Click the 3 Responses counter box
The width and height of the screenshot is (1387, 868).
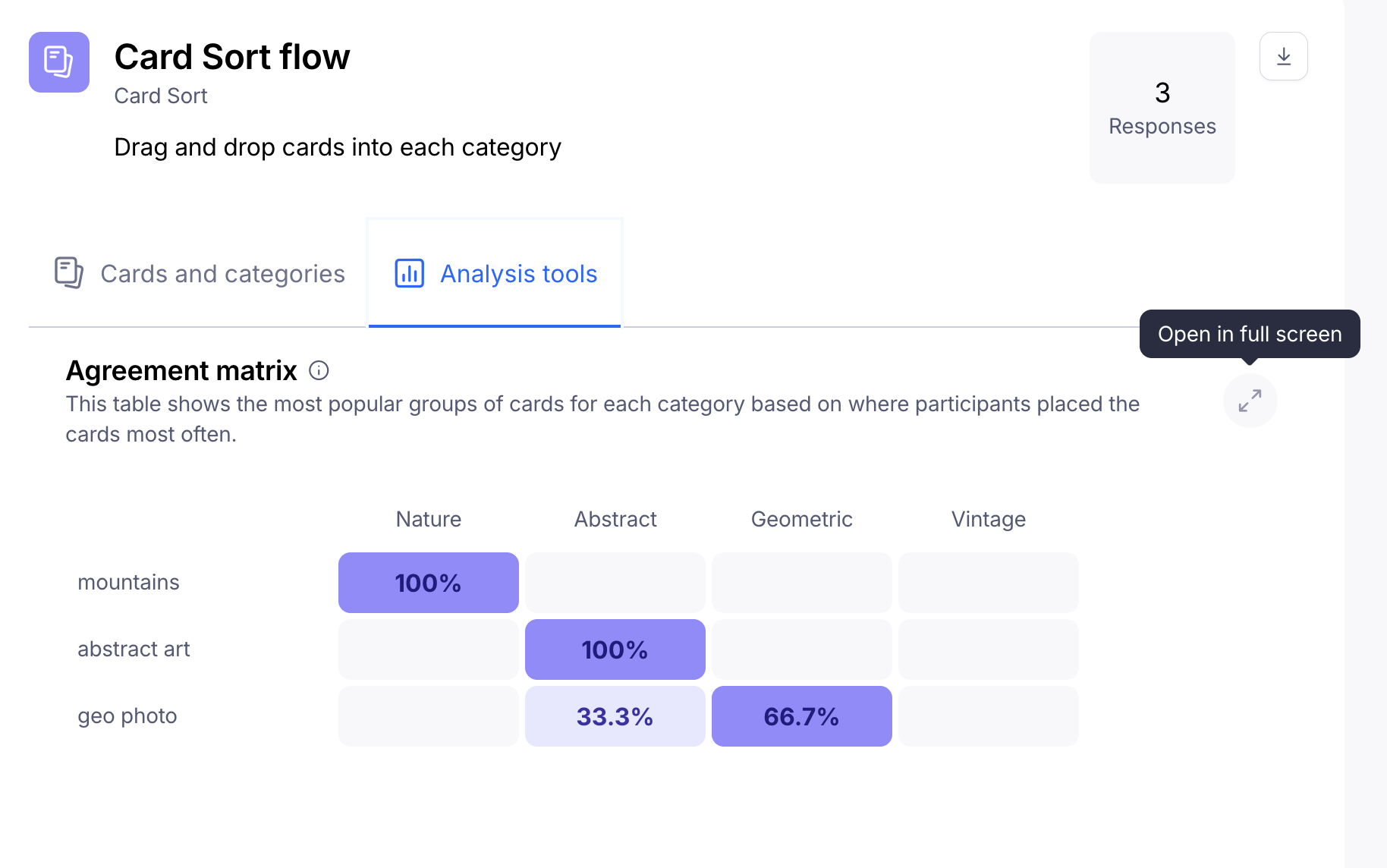point(1162,108)
